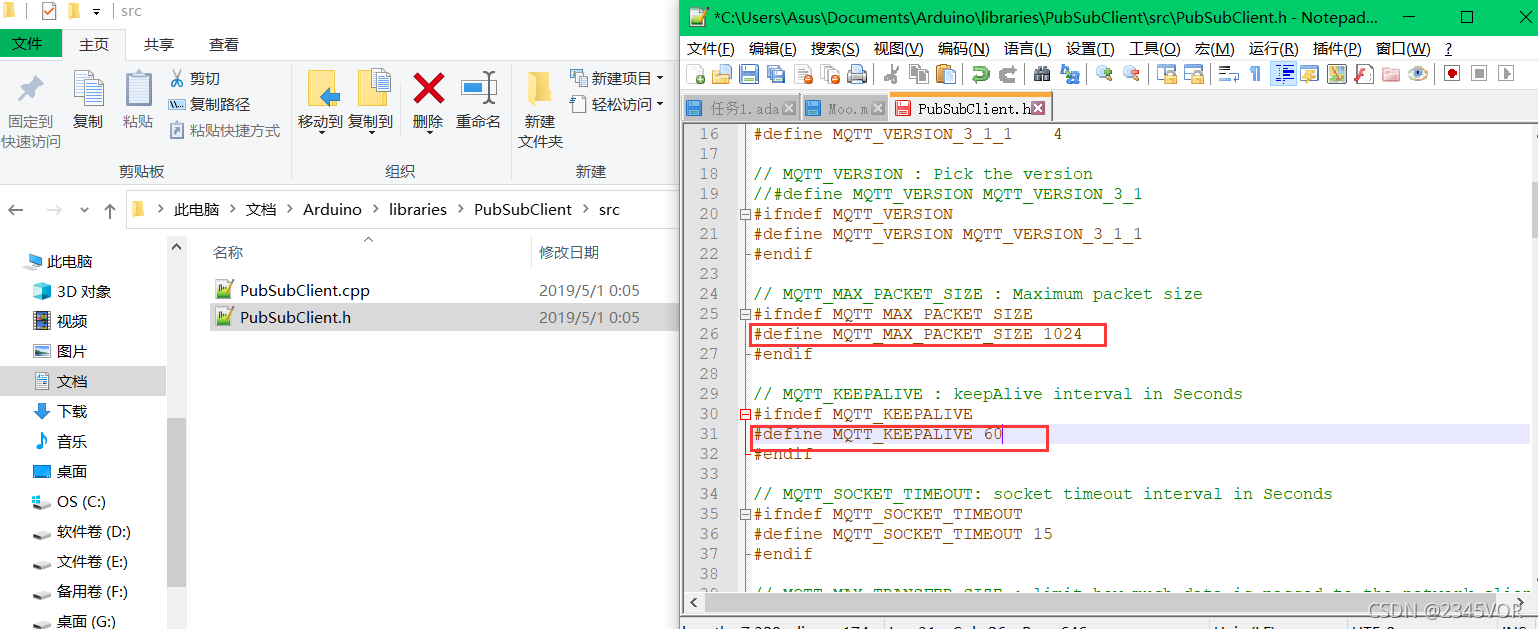Click the Print icon in Notepad++ toolbar

click(857, 74)
